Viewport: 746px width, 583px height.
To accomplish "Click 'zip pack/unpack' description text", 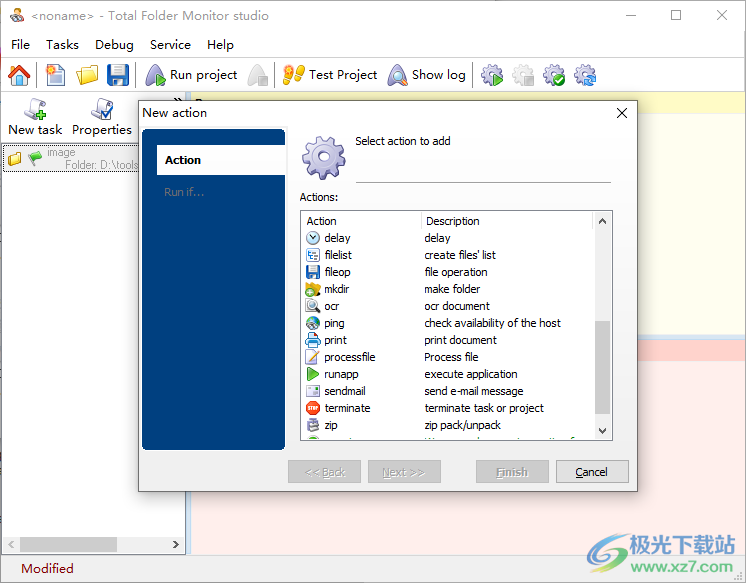I will tap(462, 425).
